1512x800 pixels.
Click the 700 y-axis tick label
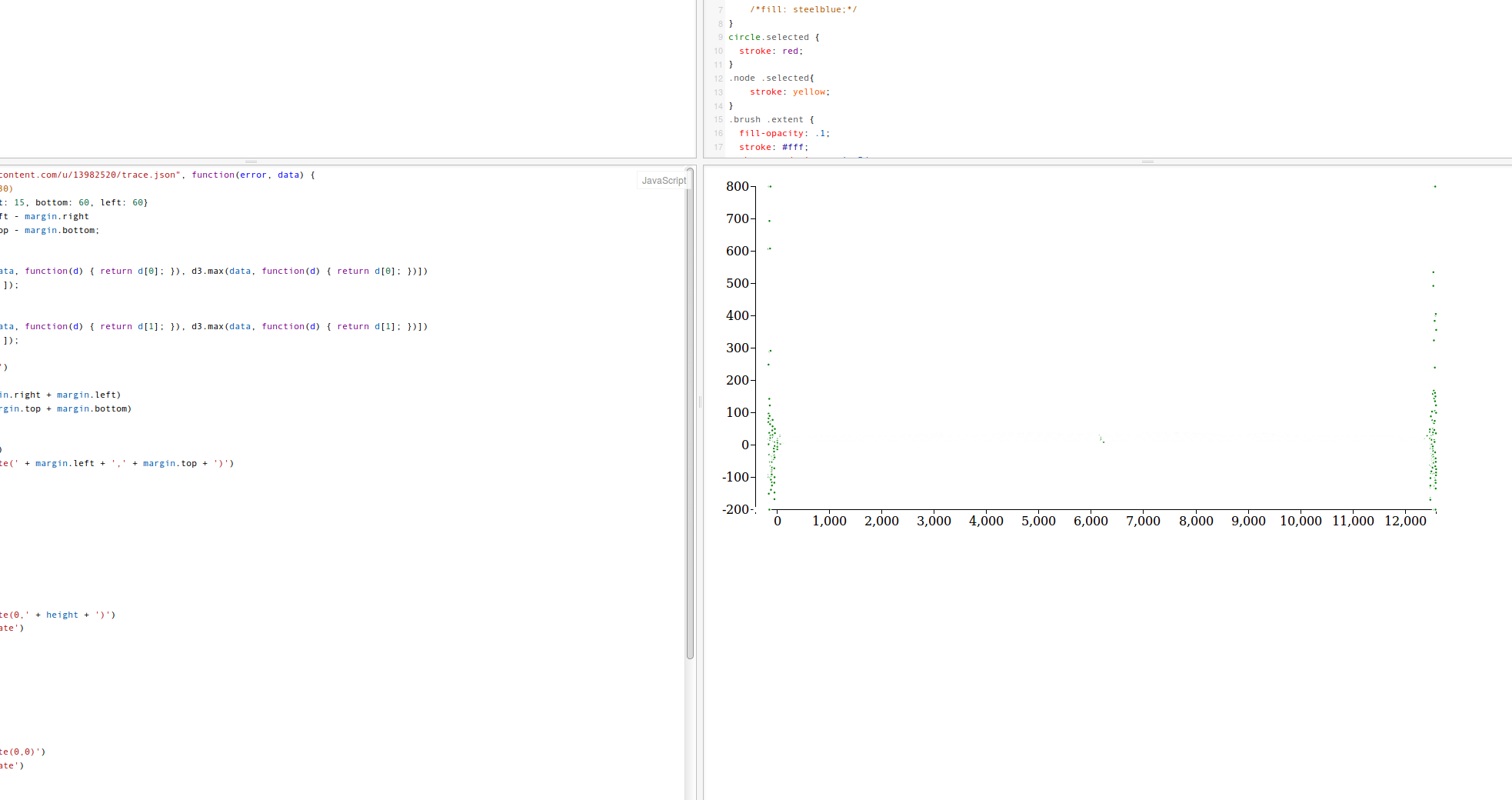(x=738, y=218)
